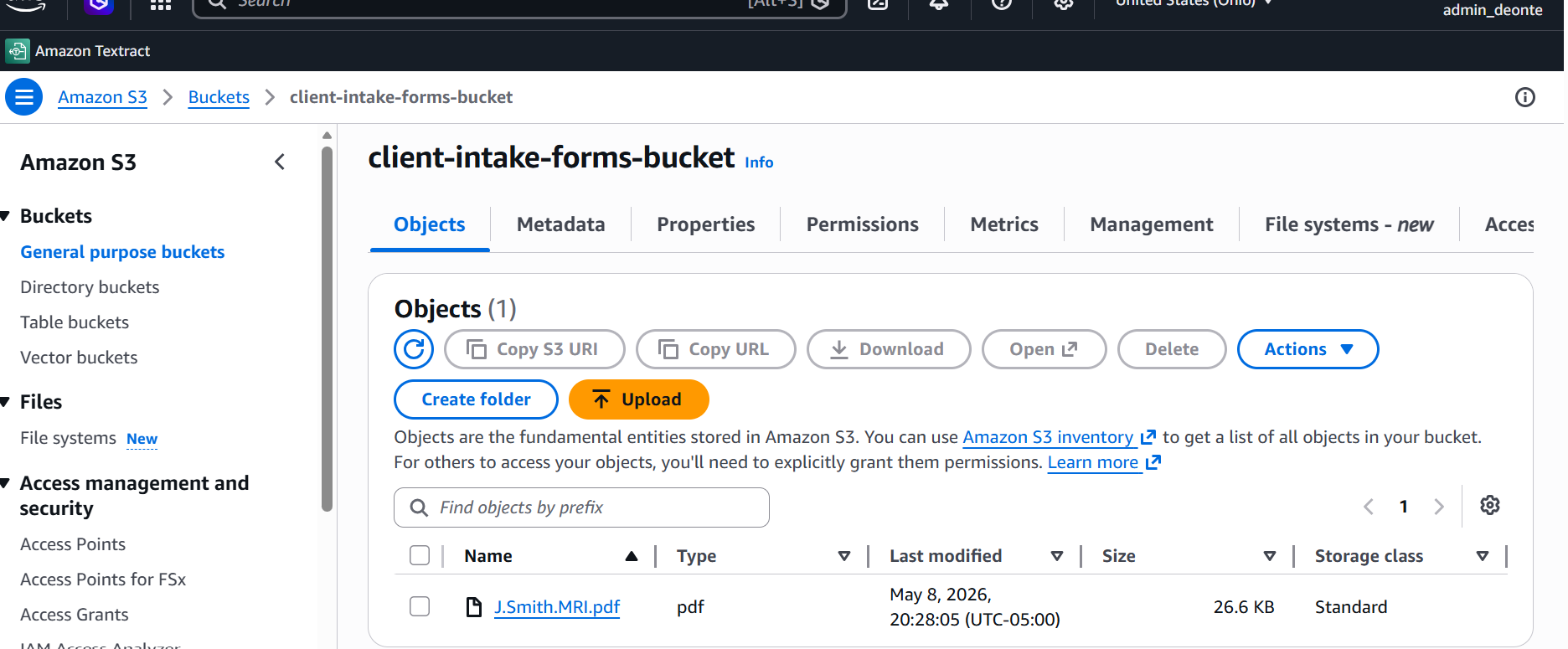
Task: Open Access Grants in sidebar
Action: (x=75, y=615)
